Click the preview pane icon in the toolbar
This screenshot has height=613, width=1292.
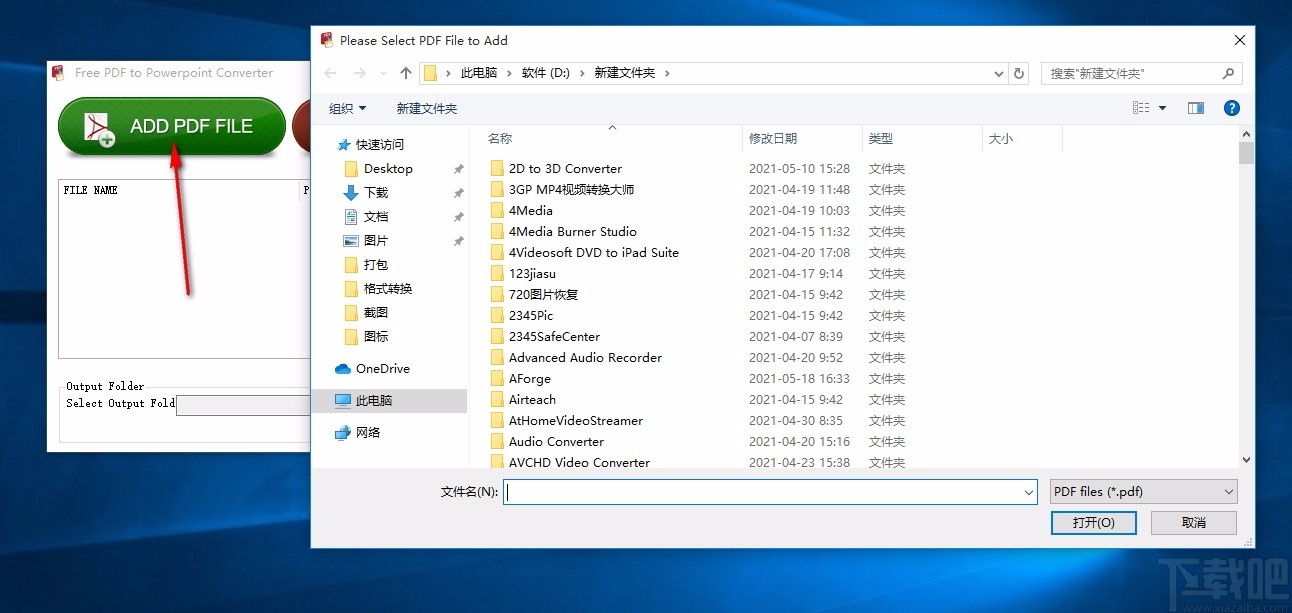[1195, 108]
